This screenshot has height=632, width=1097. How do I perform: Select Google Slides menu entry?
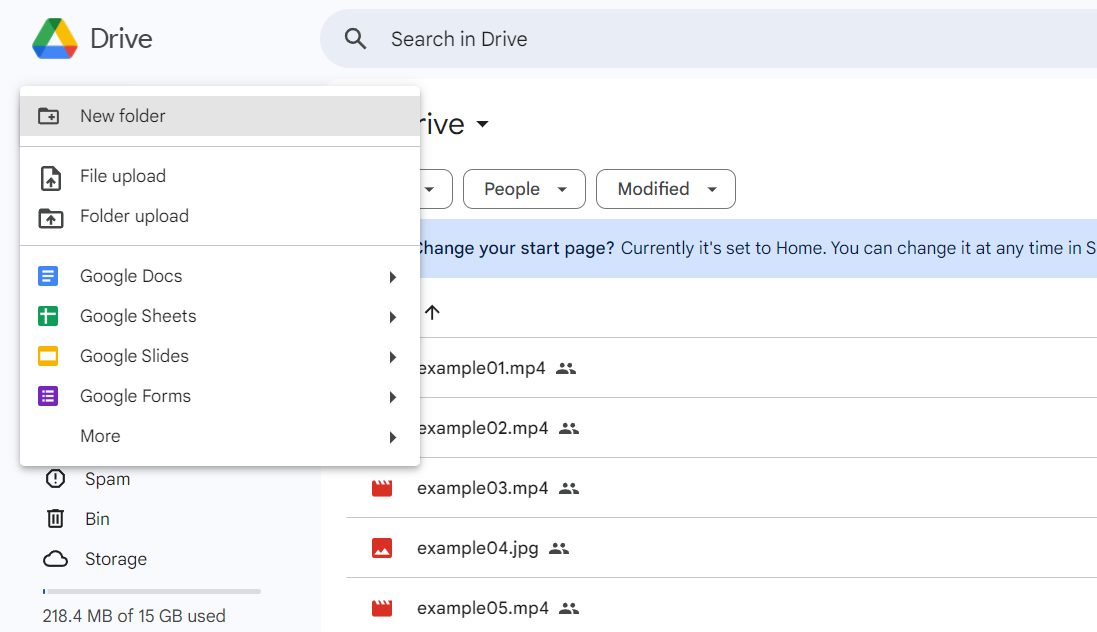click(x=220, y=356)
